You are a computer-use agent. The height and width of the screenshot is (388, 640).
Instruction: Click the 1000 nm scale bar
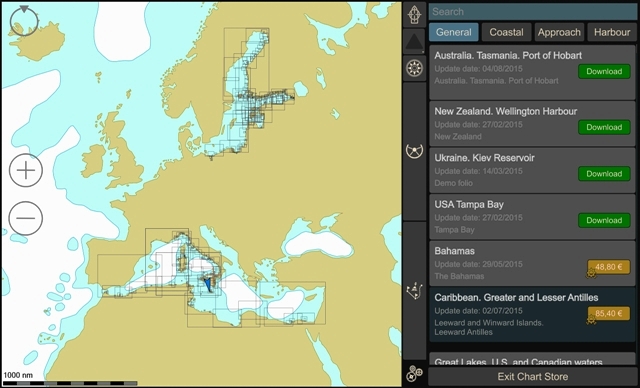pyautogui.click(x=70, y=383)
